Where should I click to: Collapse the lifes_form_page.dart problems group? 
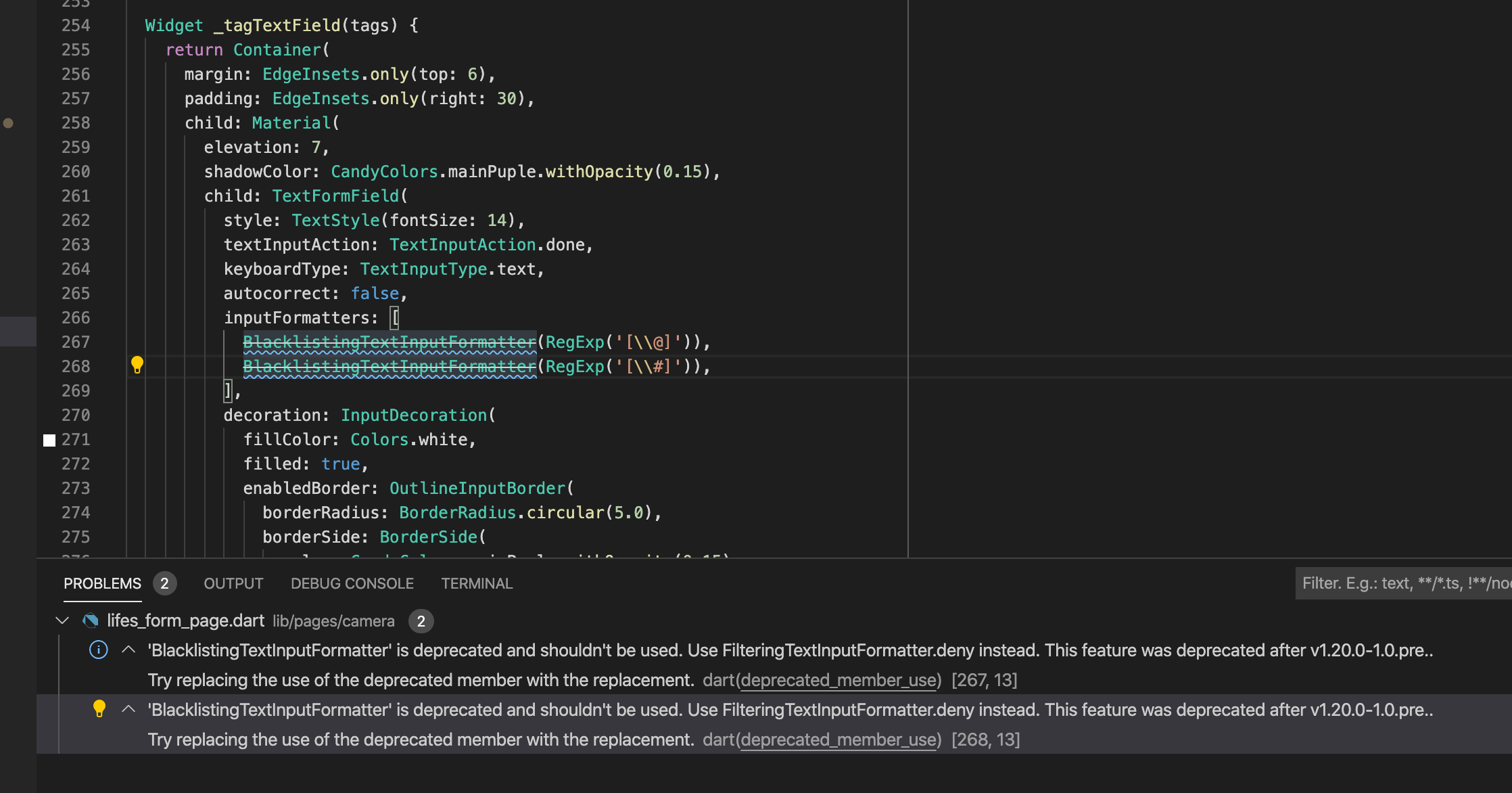[x=62, y=620]
